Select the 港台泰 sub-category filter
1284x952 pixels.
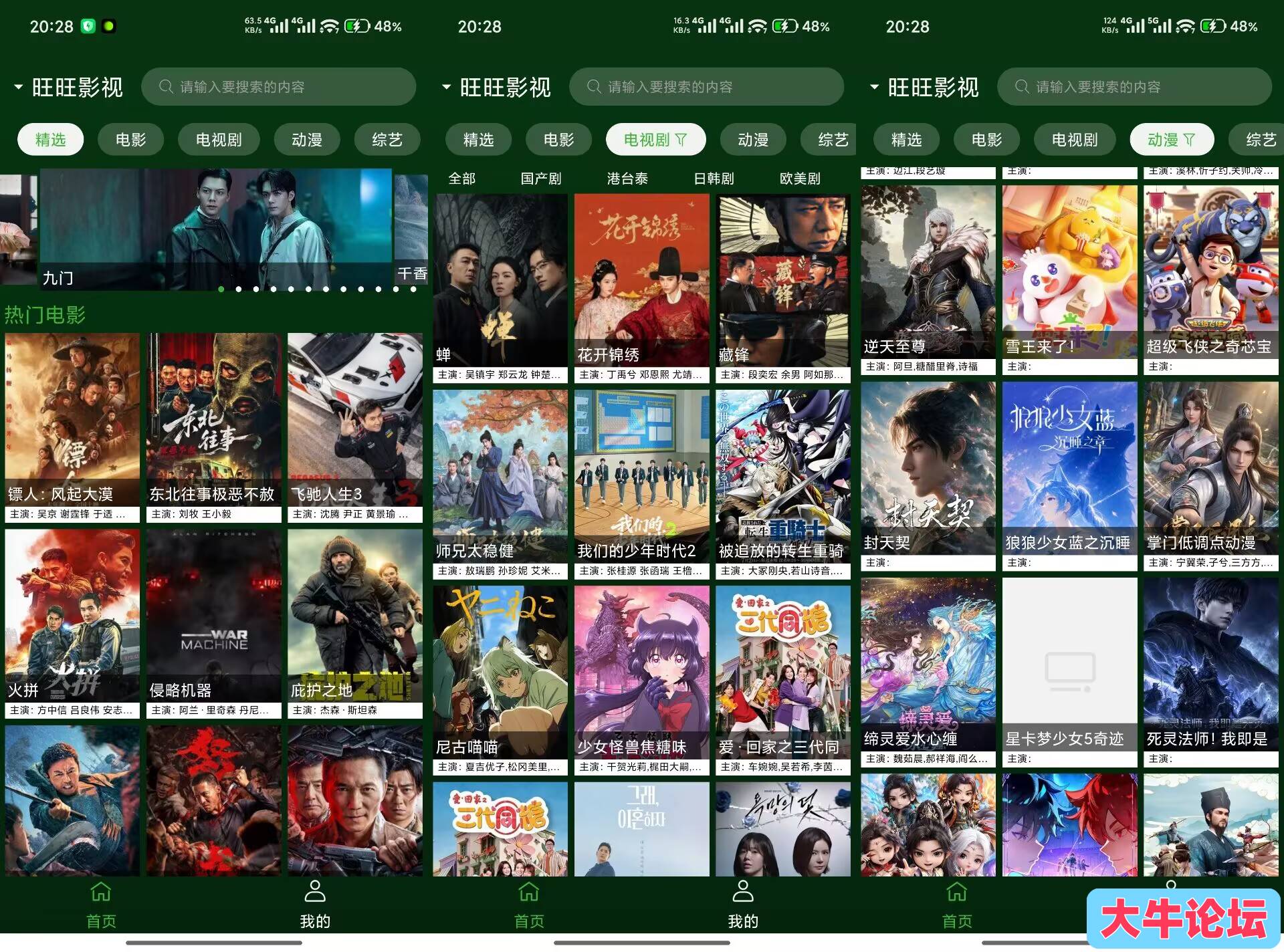click(627, 178)
